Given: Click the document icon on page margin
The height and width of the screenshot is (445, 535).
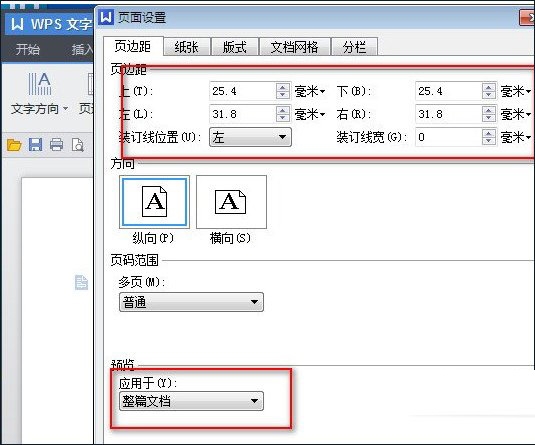Looking at the screenshot, I should (x=81, y=283).
